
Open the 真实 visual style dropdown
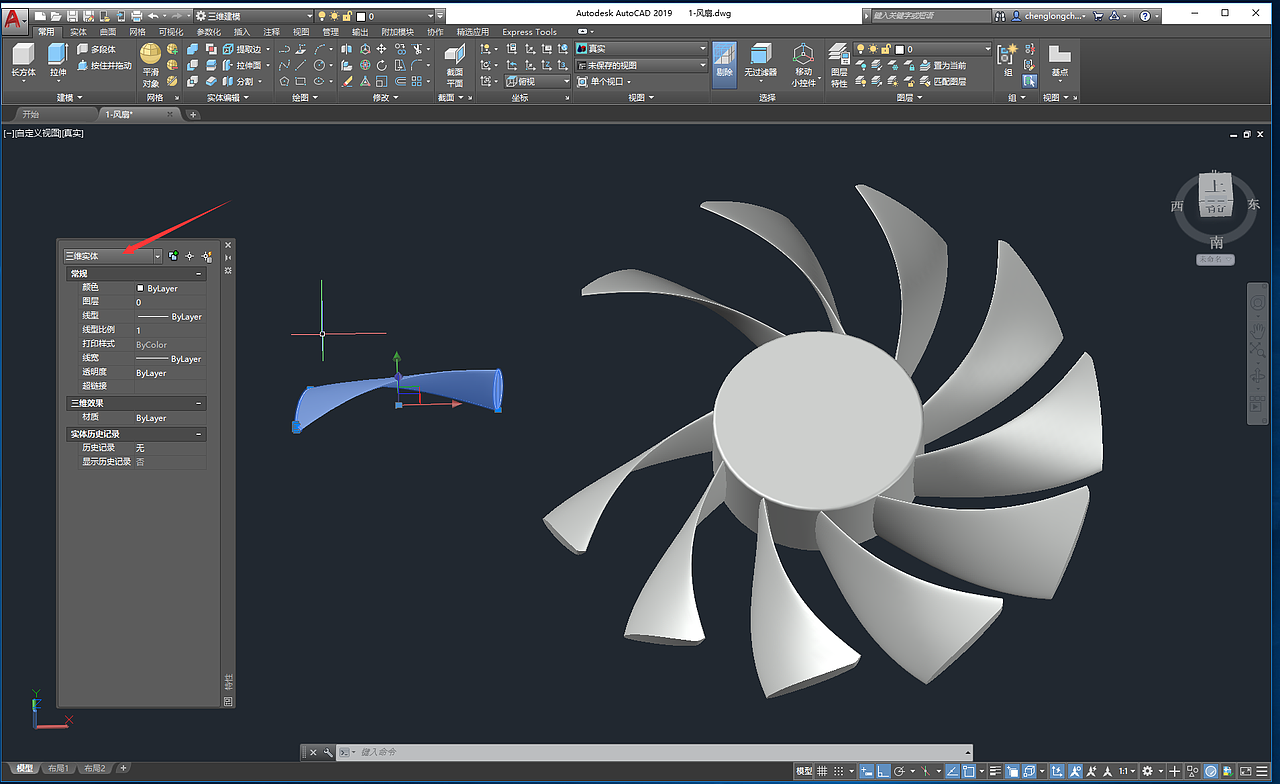[x=642, y=48]
